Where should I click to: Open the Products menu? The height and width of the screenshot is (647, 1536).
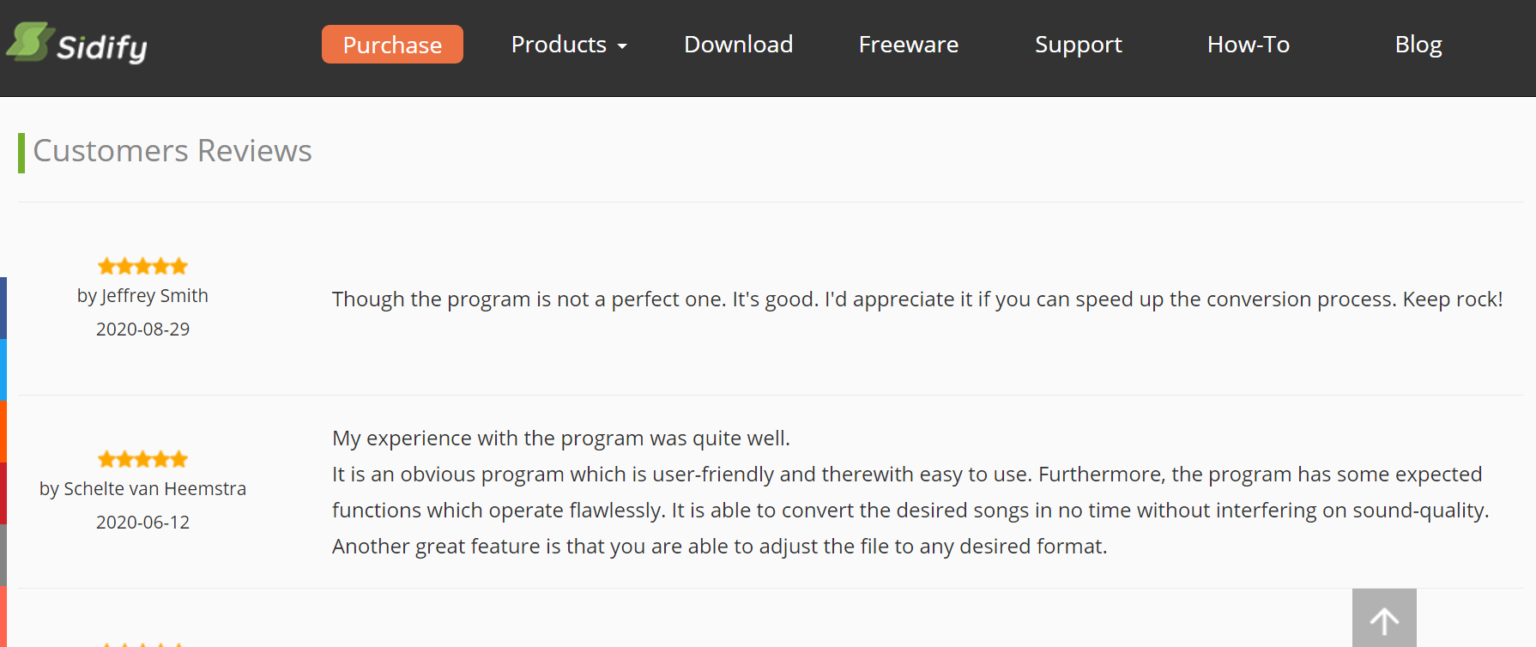click(x=569, y=45)
